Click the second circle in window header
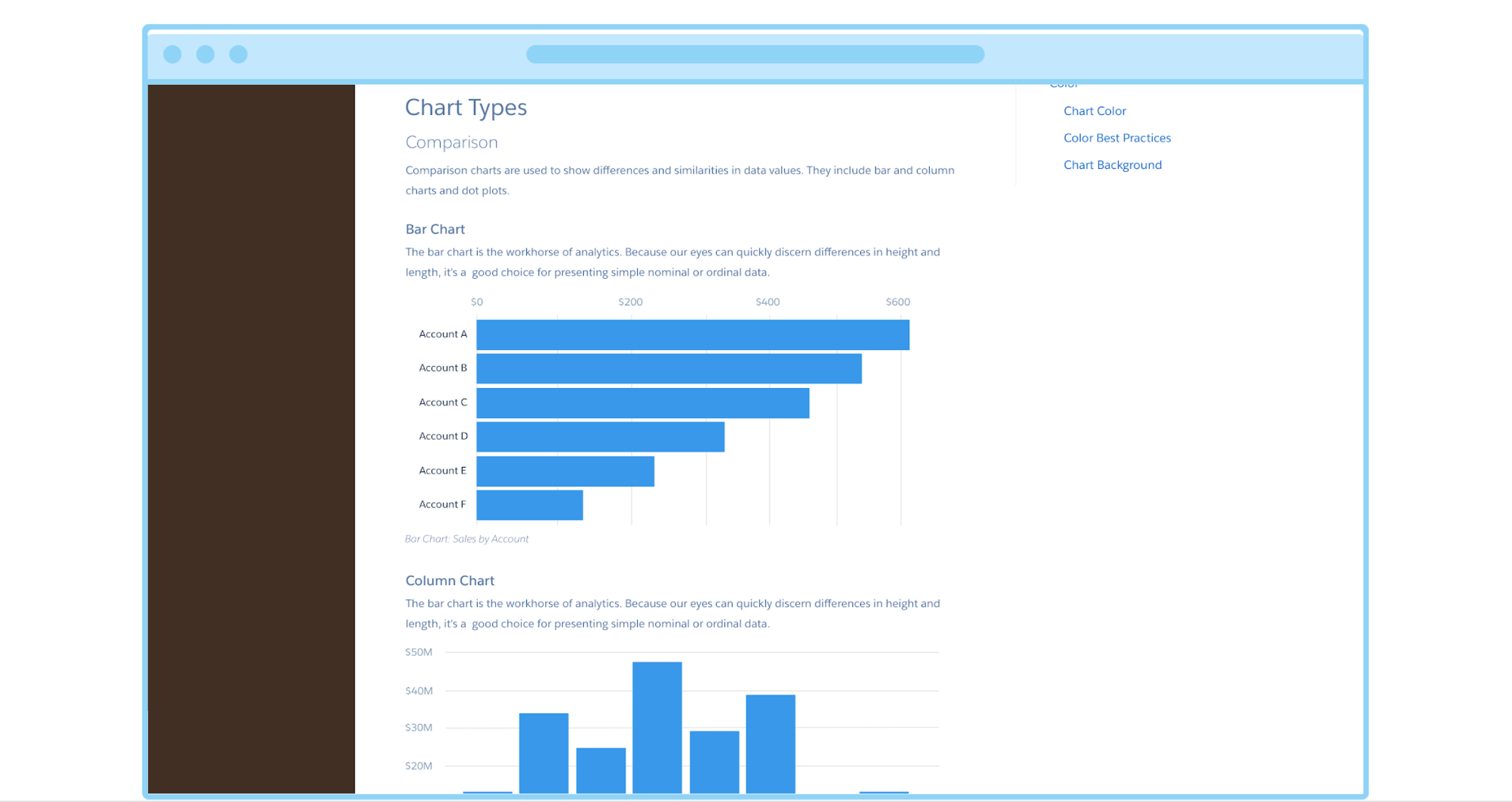This screenshot has width=1512, height=802. click(205, 54)
